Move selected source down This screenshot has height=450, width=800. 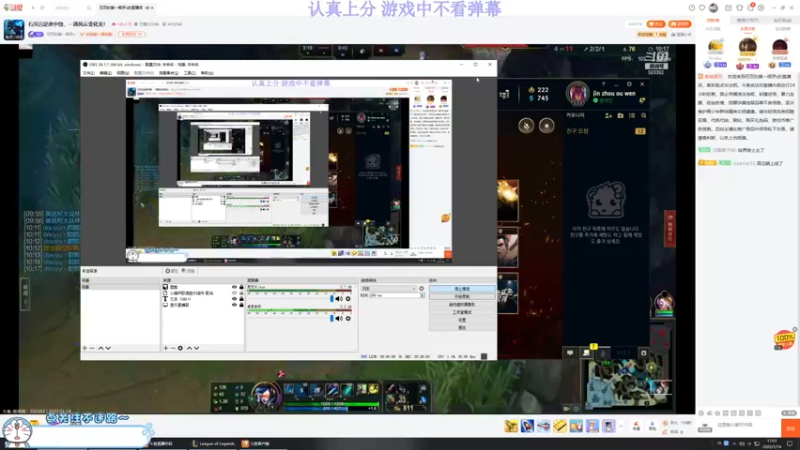click(x=196, y=348)
